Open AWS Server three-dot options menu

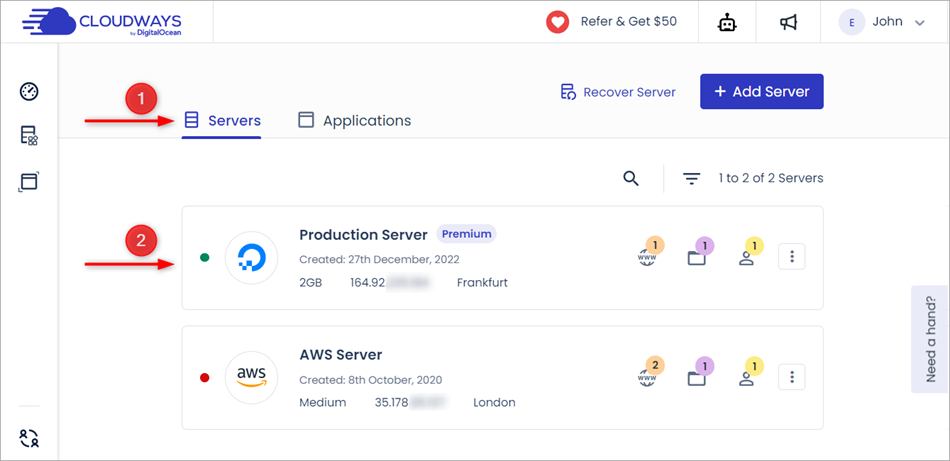(x=792, y=377)
